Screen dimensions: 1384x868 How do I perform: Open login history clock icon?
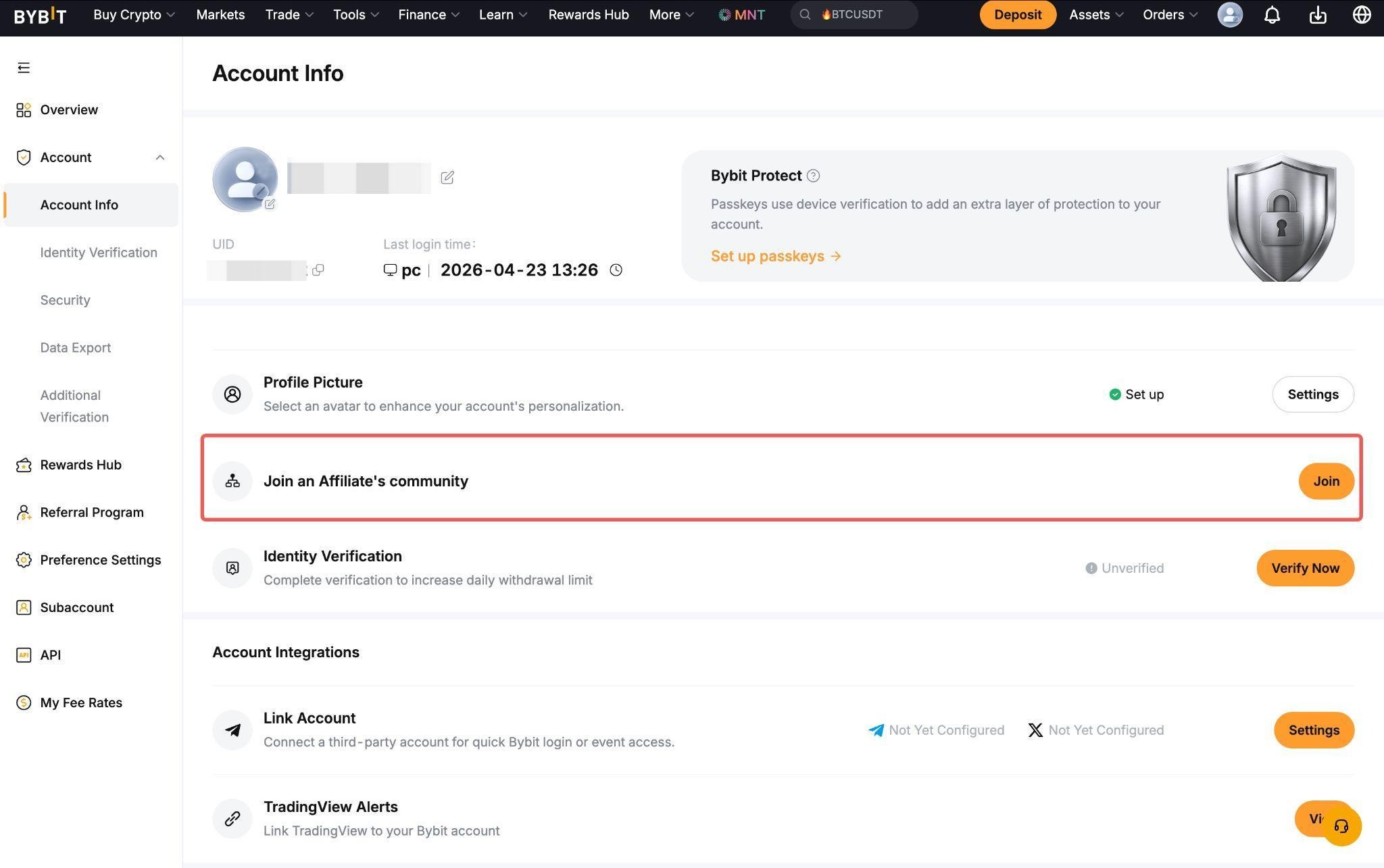tap(616, 270)
